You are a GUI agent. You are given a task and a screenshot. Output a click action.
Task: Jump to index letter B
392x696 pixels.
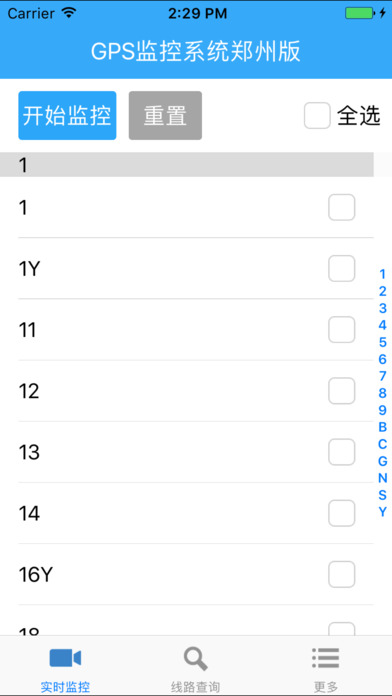[382, 427]
